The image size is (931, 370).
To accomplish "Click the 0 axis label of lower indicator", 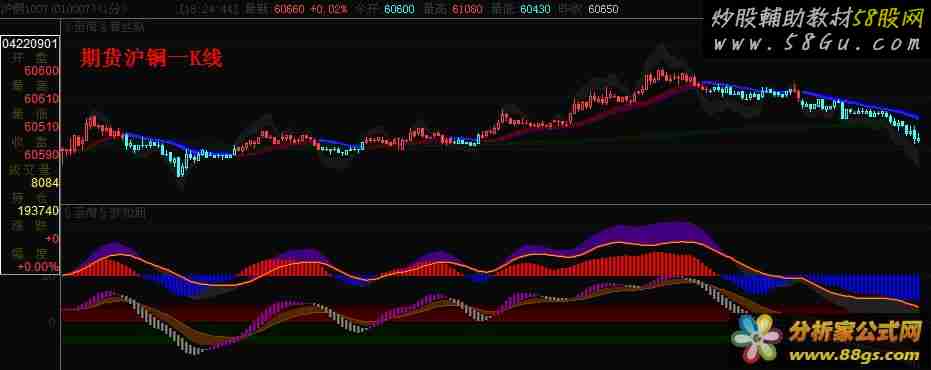I will [x=52, y=321].
